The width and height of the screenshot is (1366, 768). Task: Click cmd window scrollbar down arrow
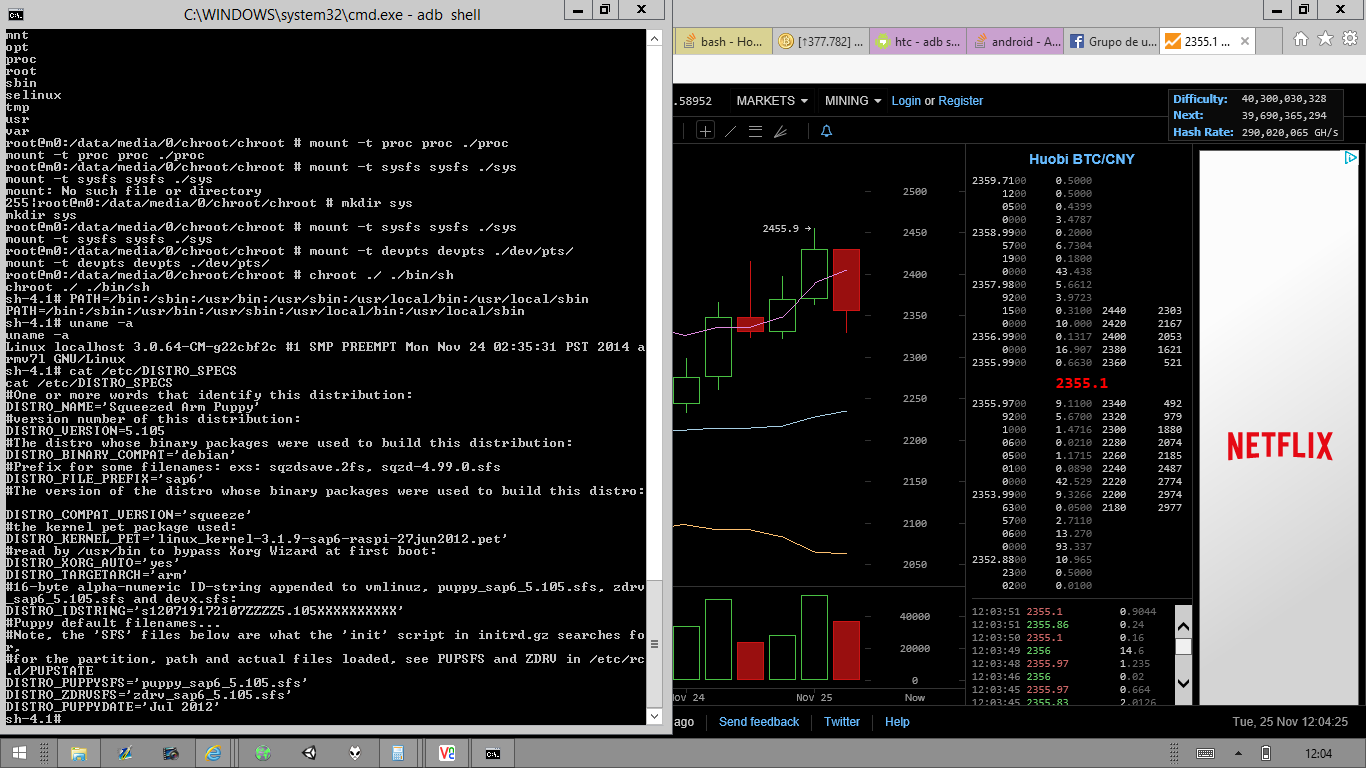coord(655,716)
